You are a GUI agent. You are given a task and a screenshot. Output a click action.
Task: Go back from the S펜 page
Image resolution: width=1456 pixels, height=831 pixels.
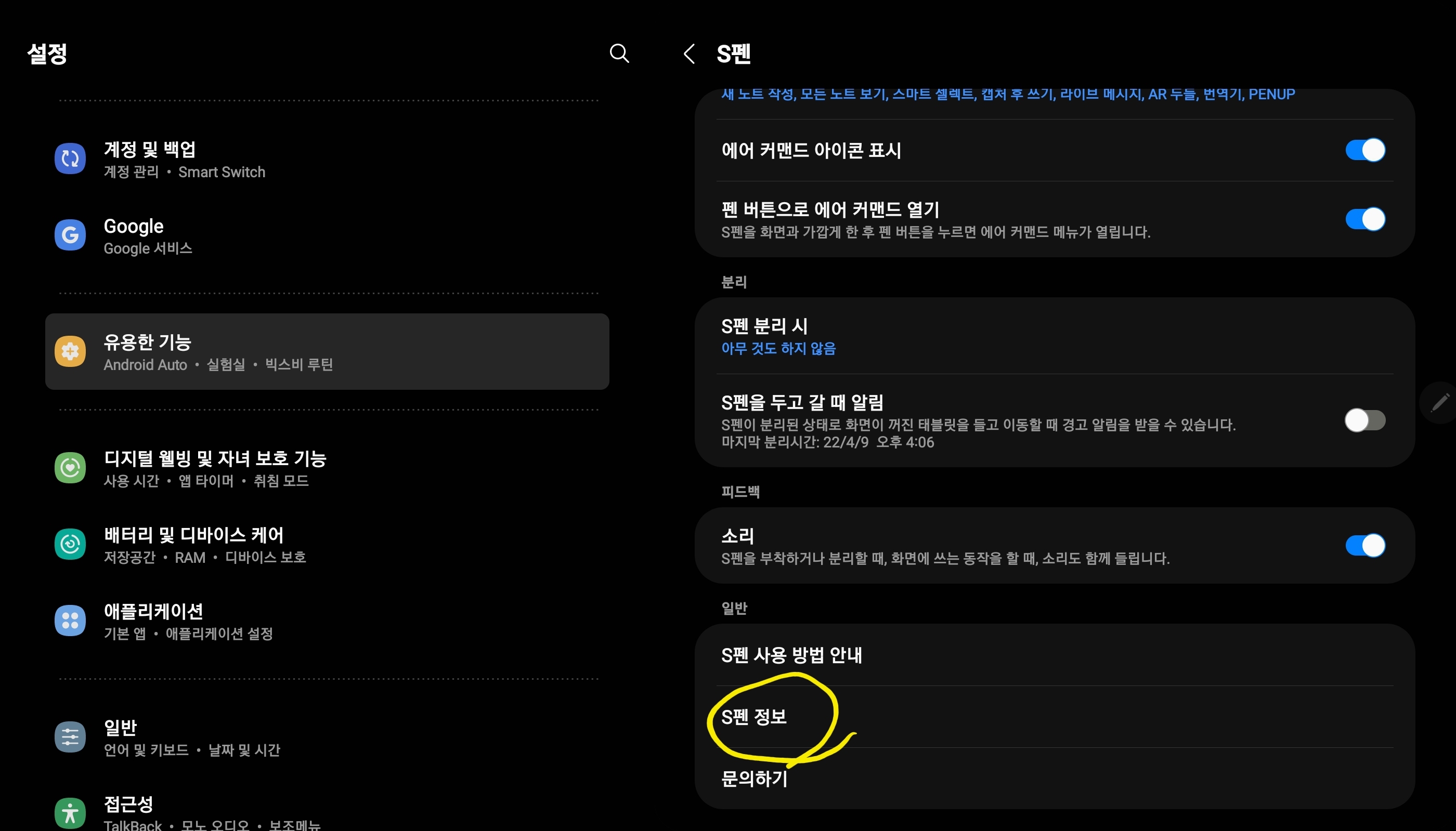click(x=689, y=54)
